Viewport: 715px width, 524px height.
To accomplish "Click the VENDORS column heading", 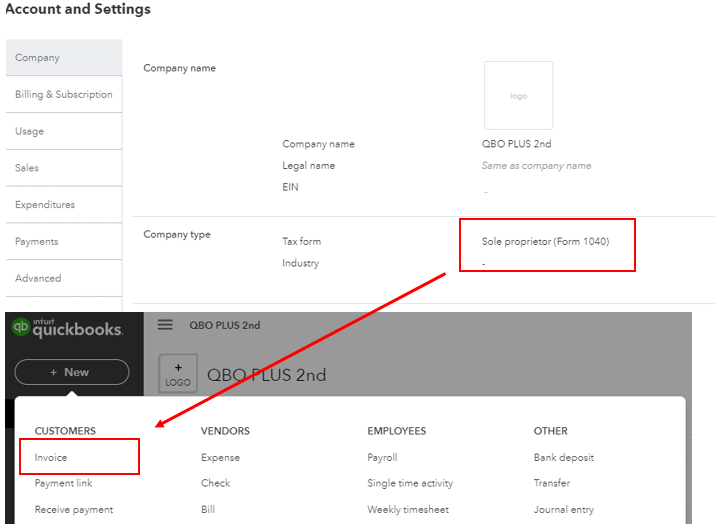I will coord(225,431).
